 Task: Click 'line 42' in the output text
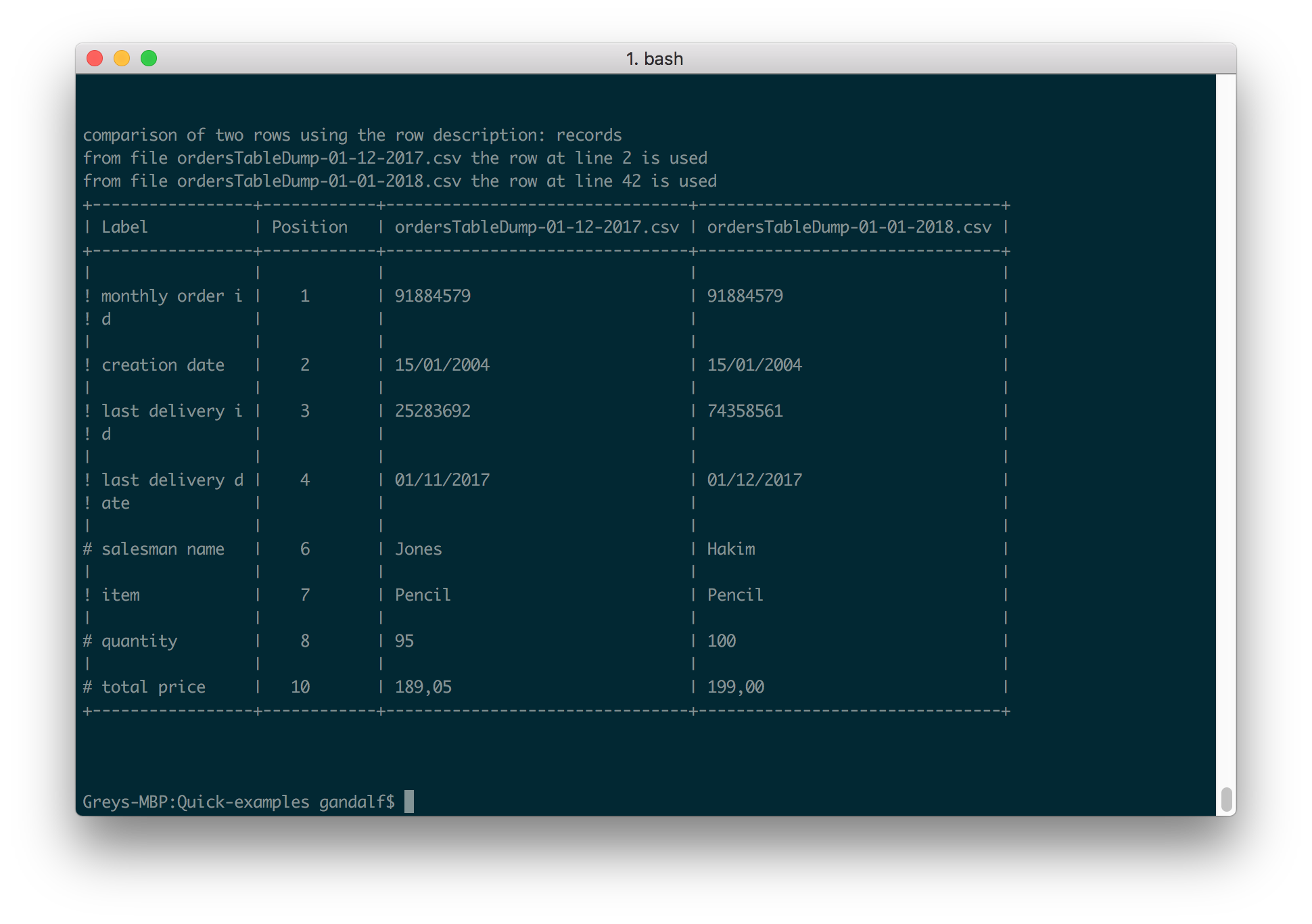(x=607, y=181)
